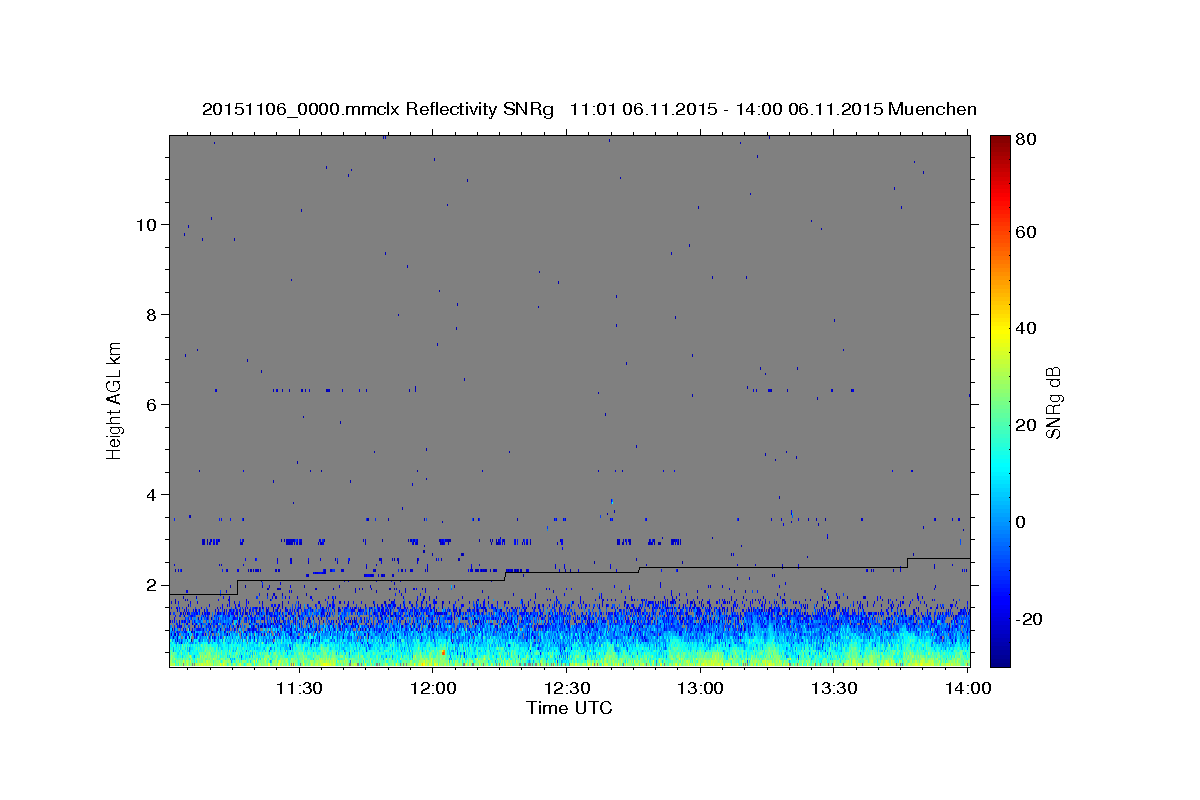Click the height tick label 10

pyautogui.click(x=147, y=225)
